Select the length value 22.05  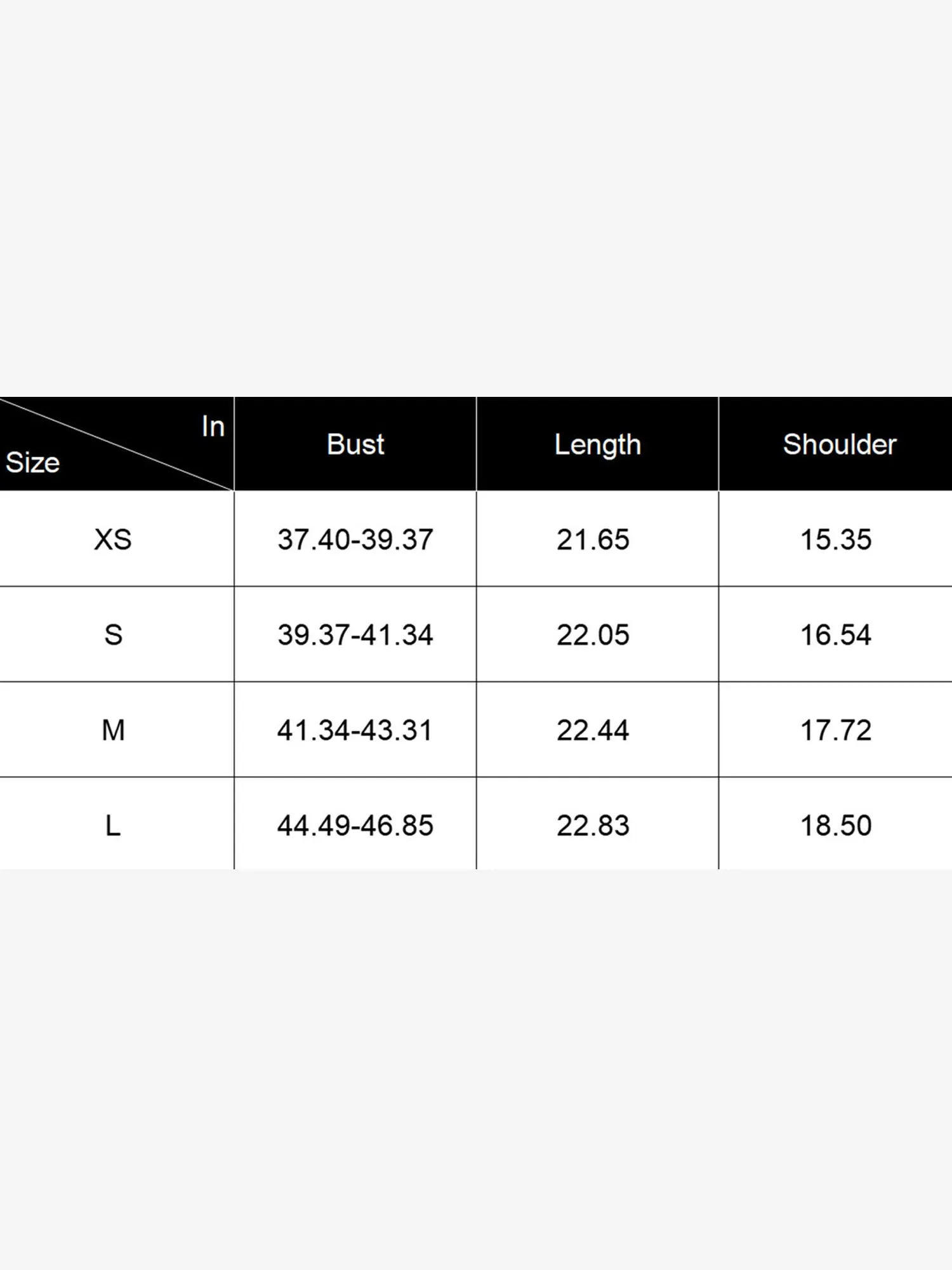click(593, 635)
